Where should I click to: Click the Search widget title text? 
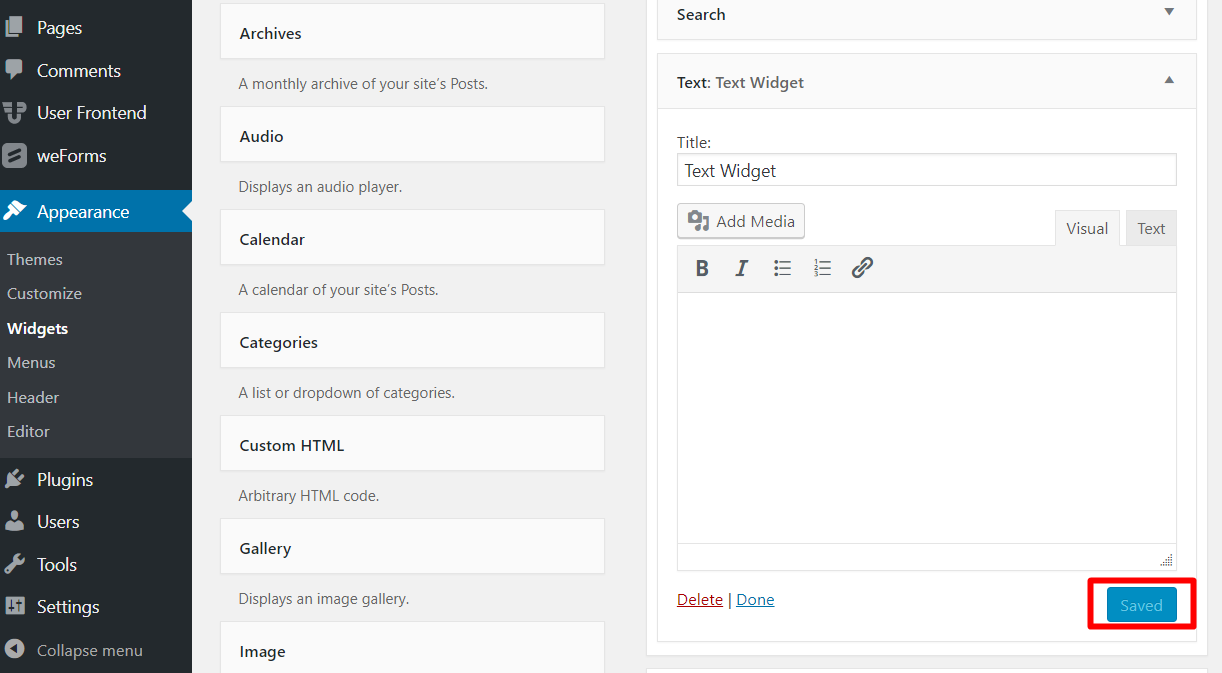701,14
